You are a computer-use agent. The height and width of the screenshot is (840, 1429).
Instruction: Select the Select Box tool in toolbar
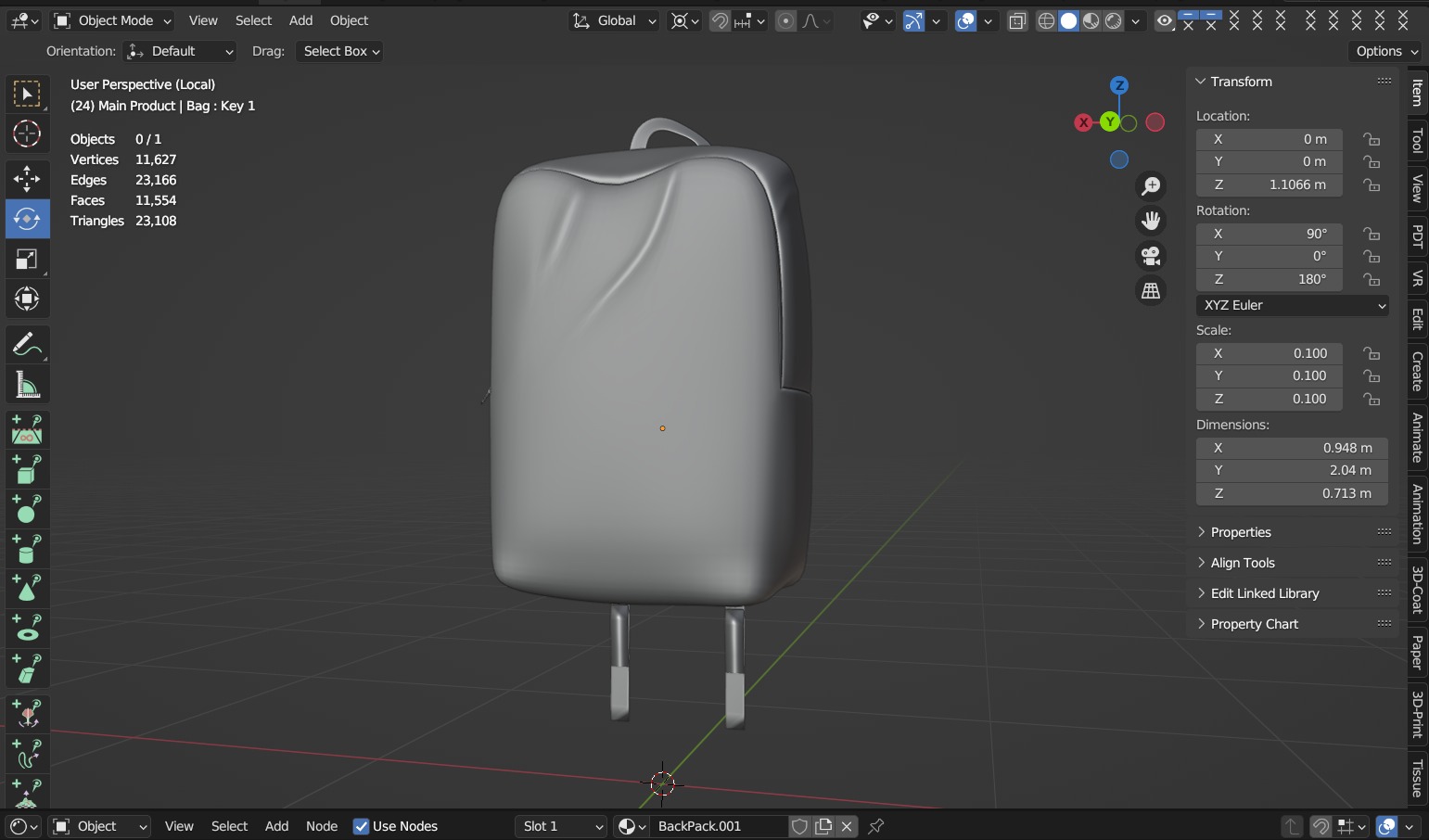(27, 94)
